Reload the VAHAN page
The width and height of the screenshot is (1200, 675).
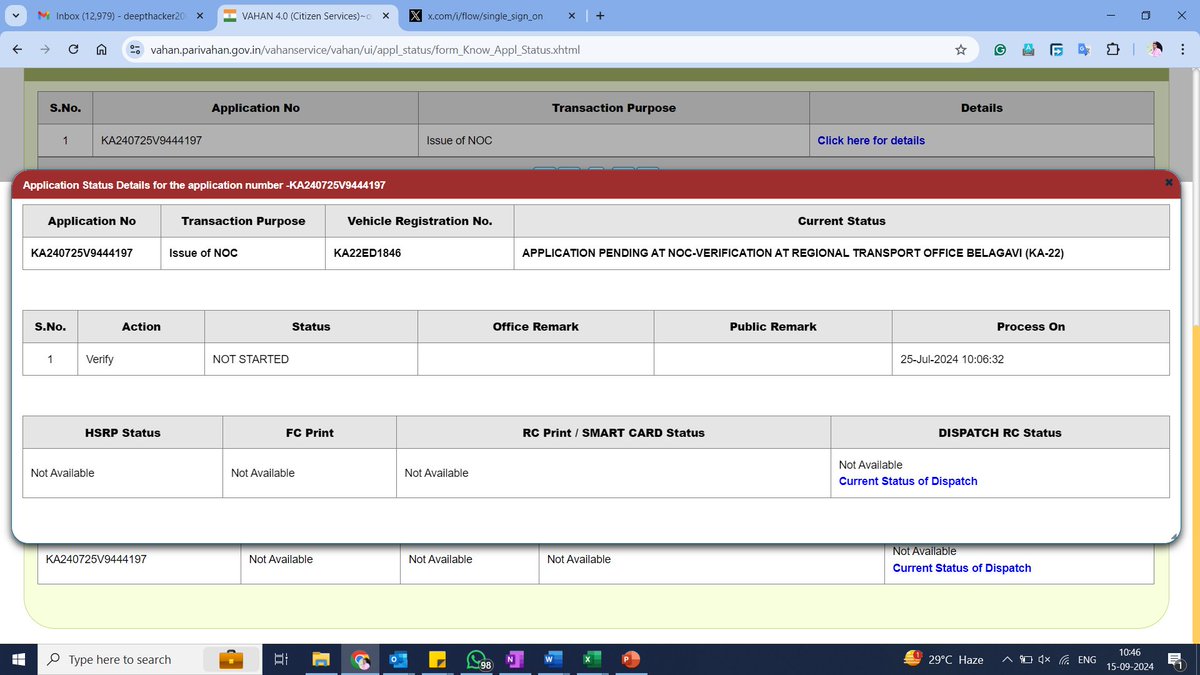74,49
